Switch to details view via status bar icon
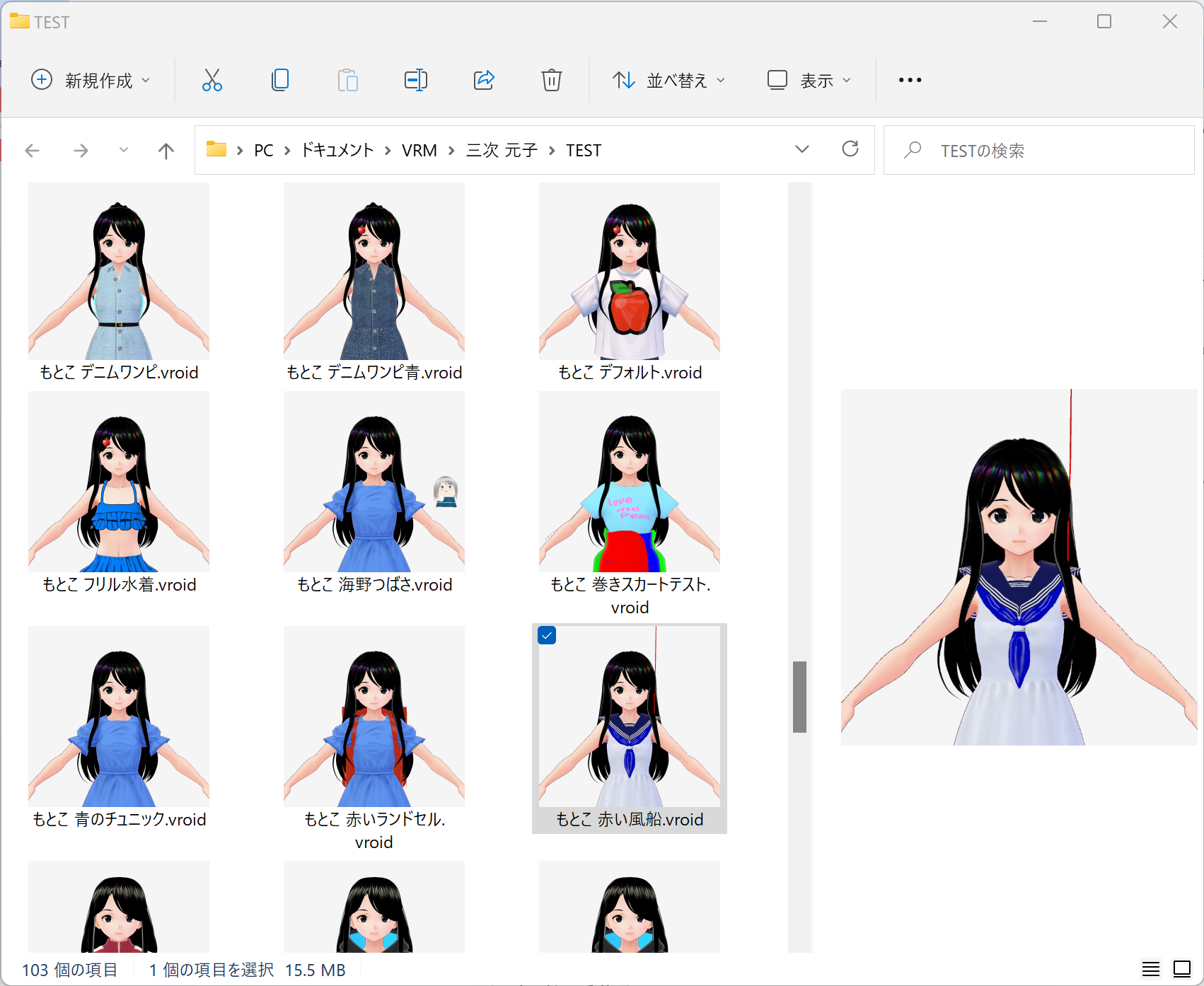 pyautogui.click(x=1151, y=969)
